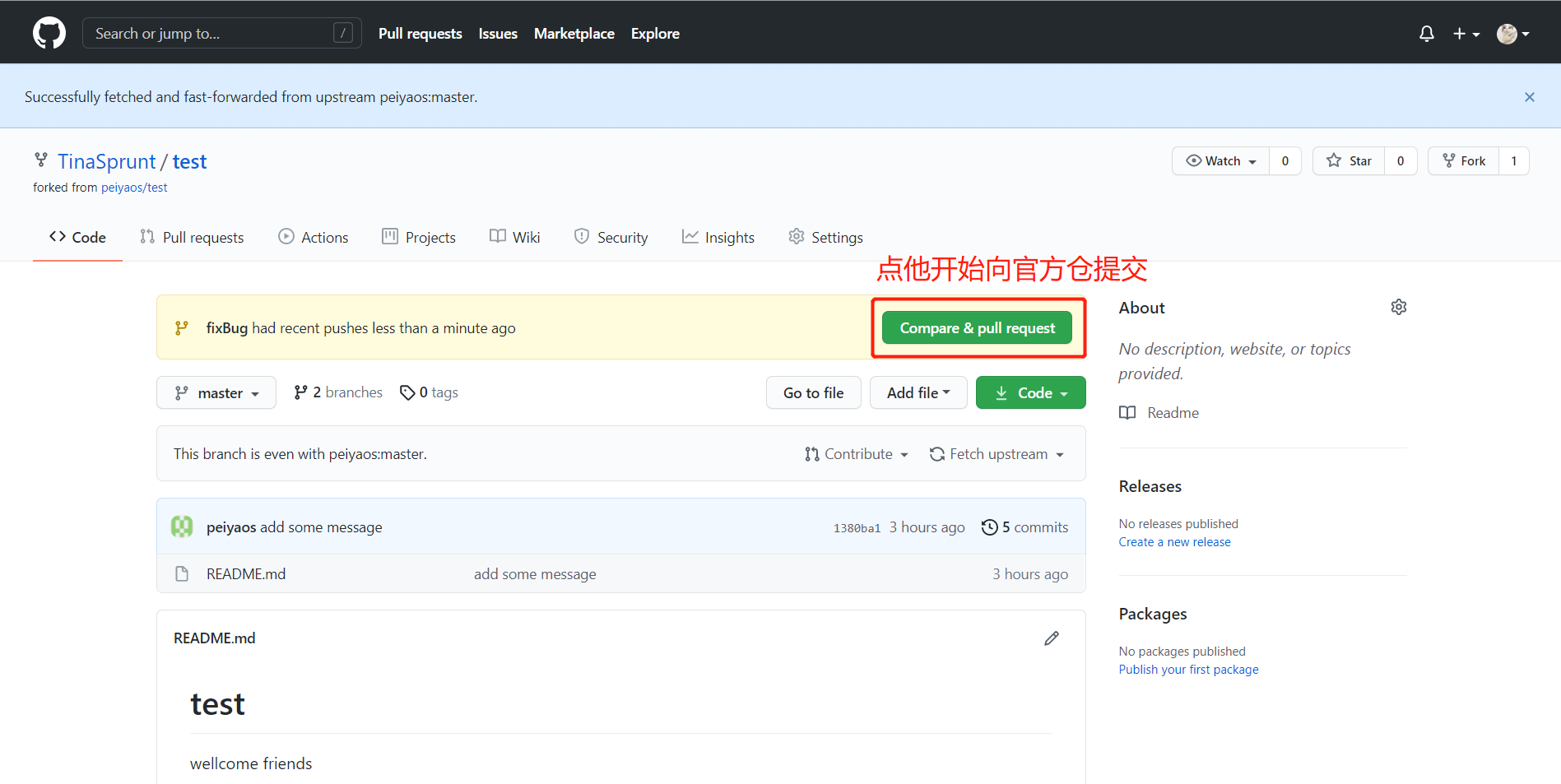Open upstream peiyaos/test link
Viewport: 1561px width, 784px height.
(x=134, y=188)
